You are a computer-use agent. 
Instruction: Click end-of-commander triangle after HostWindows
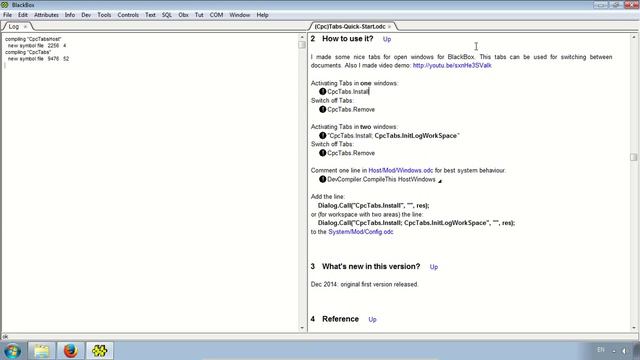point(440,181)
